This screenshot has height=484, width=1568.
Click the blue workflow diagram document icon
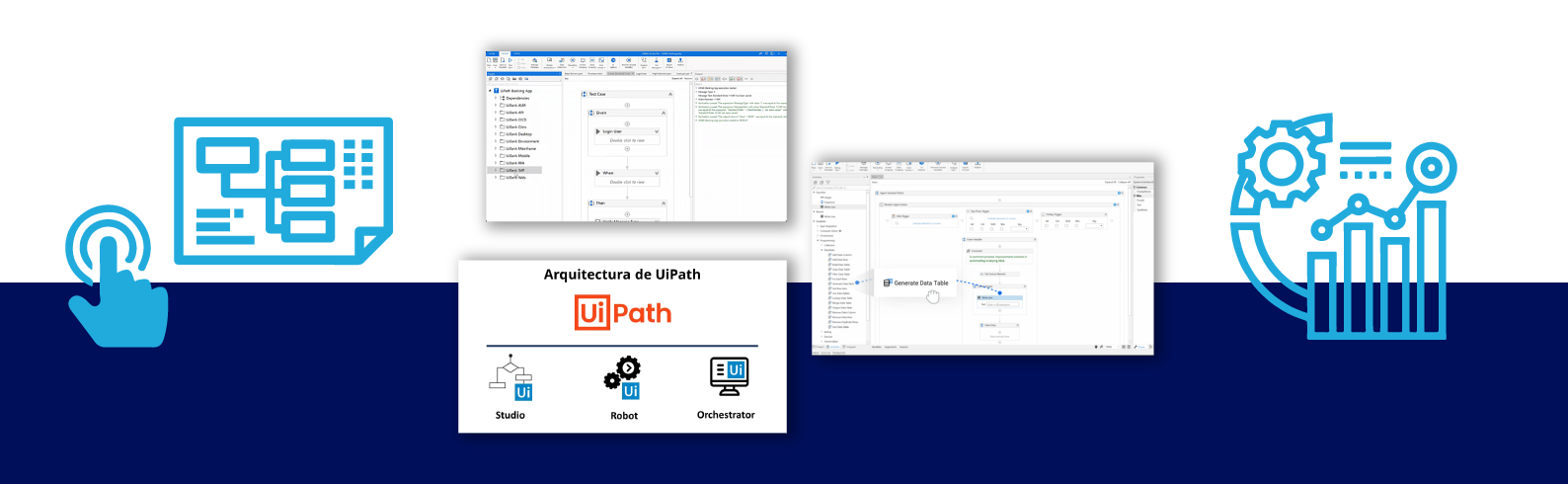click(x=283, y=191)
